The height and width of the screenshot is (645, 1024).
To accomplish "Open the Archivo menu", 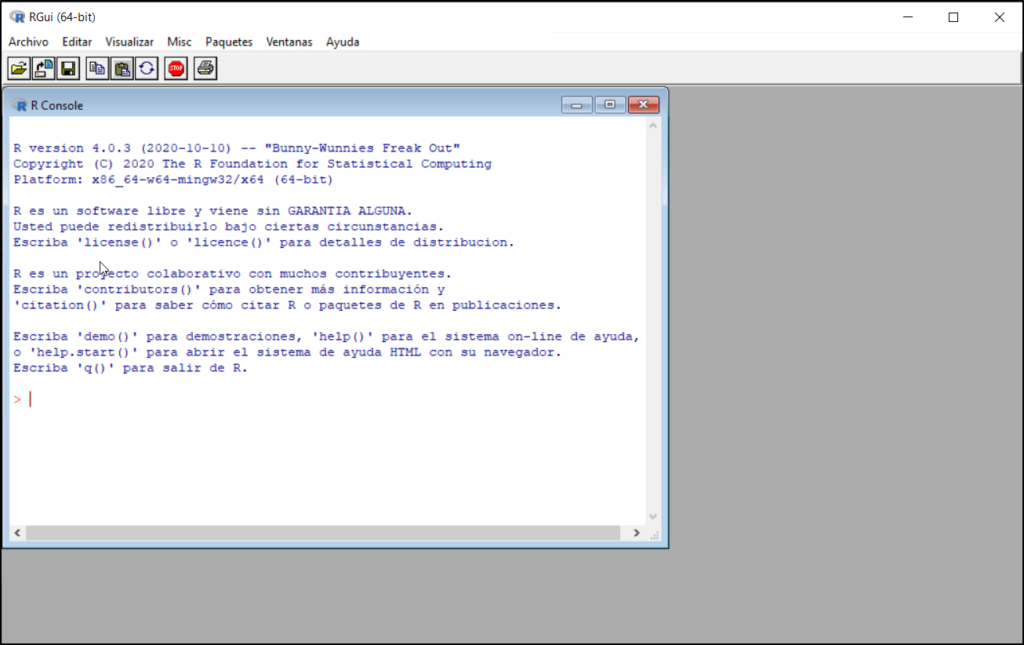I will coord(28,41).
